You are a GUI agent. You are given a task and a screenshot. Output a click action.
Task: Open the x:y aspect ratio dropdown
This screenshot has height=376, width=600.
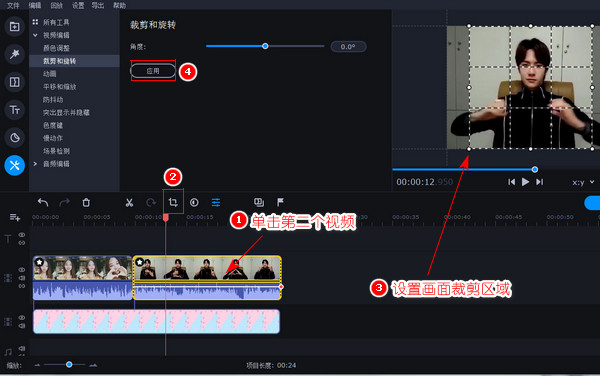point(584,182)
